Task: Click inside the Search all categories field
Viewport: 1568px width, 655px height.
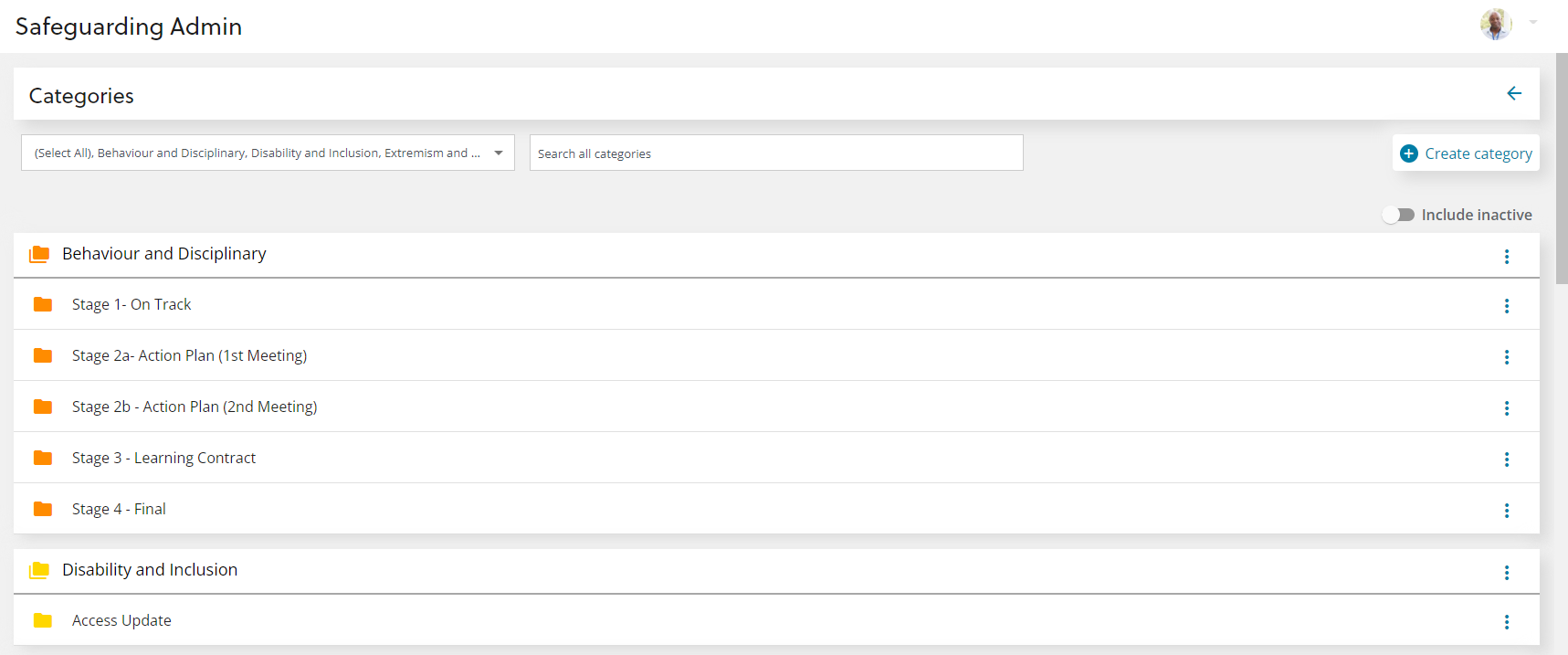Action: pyautogui.click(x=775, y=153)
